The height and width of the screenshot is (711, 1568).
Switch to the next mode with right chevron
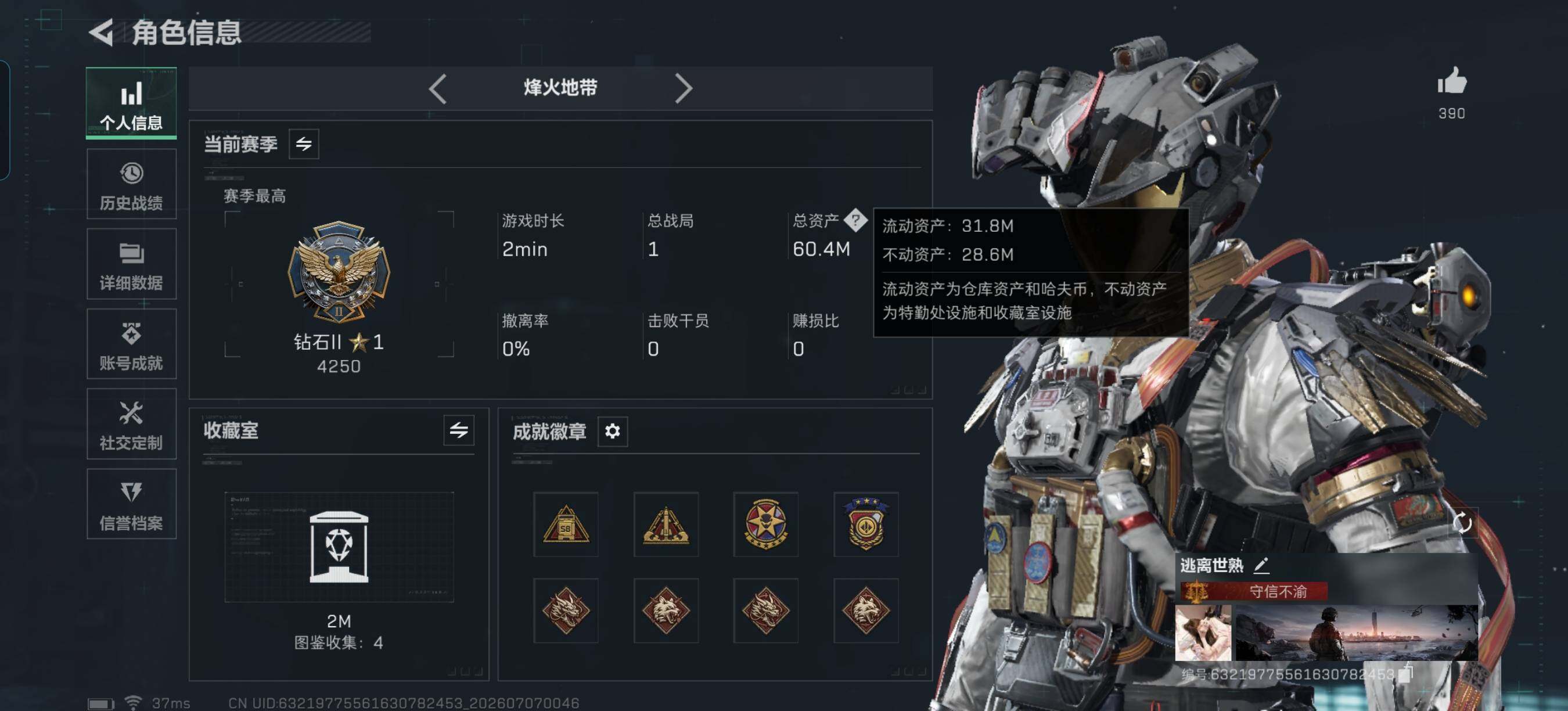[684, 89]
